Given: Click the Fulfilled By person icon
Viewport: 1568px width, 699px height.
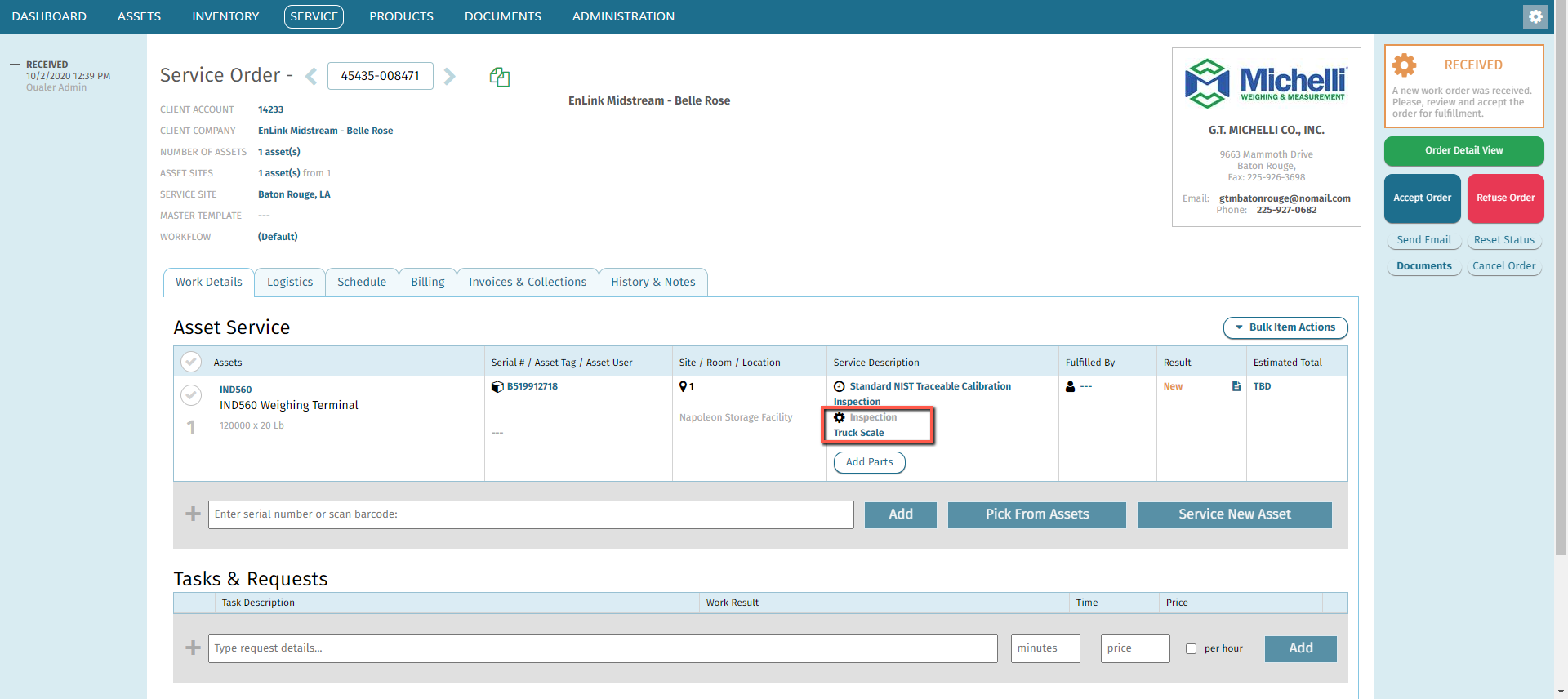Looking at the screenshot, I should (x=1070, y=386).
